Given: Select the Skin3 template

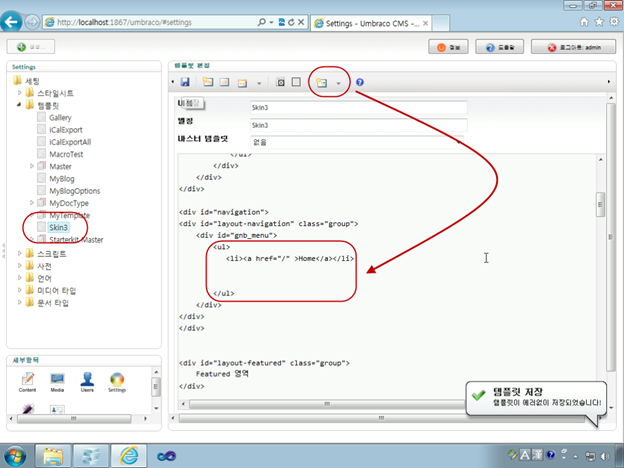Looking at the screenshot, I should click(x=58, y=227).
